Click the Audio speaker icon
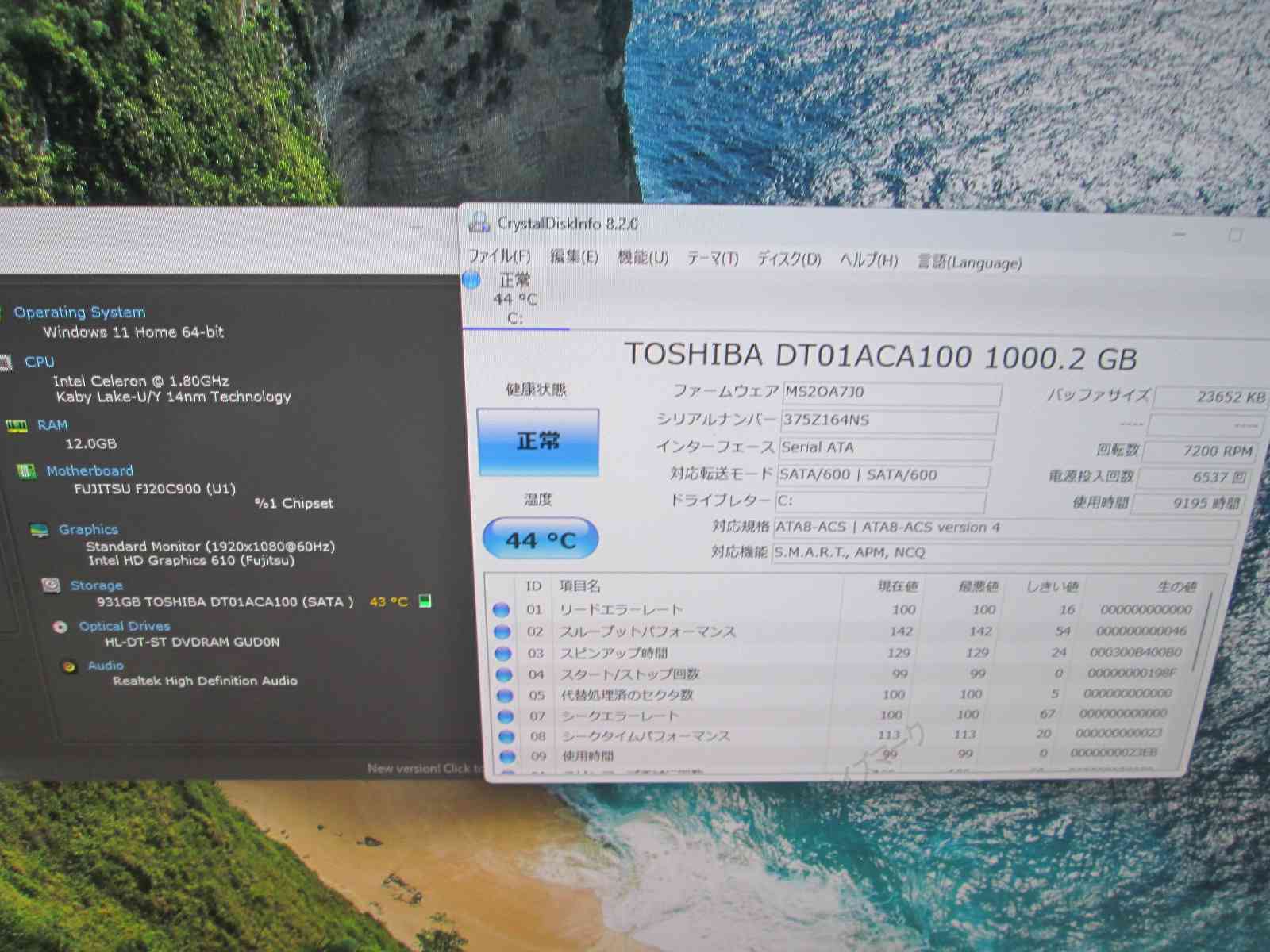 pos(70,666)
